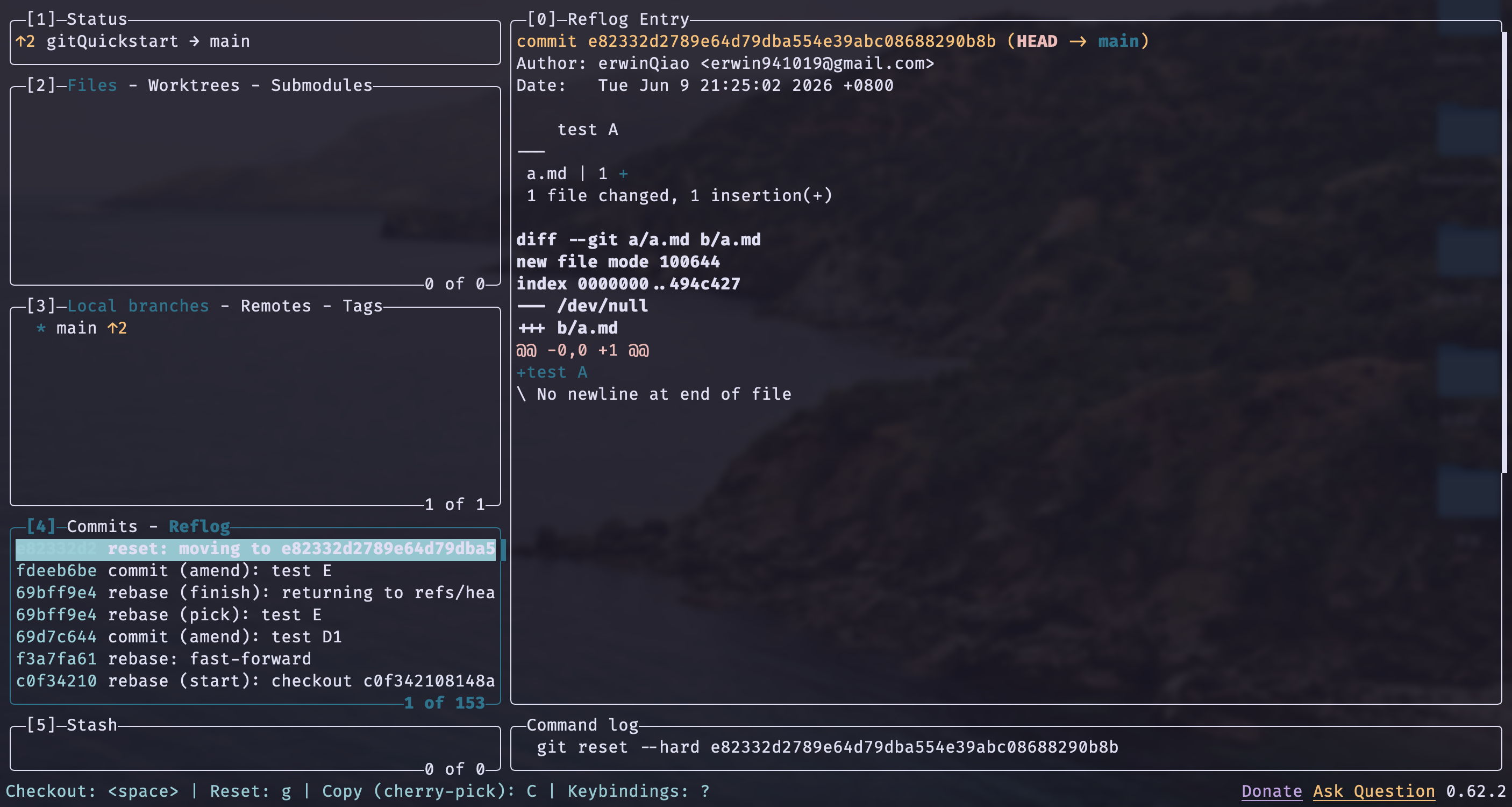Focus the empty Stash panel
1512x807 pixels.
255,748
